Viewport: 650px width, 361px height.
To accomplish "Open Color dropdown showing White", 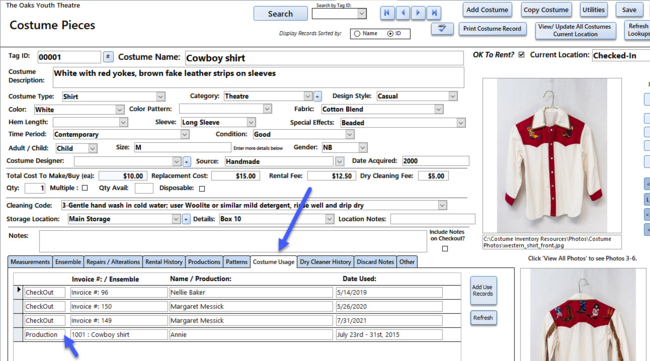I will pos(119,109).
